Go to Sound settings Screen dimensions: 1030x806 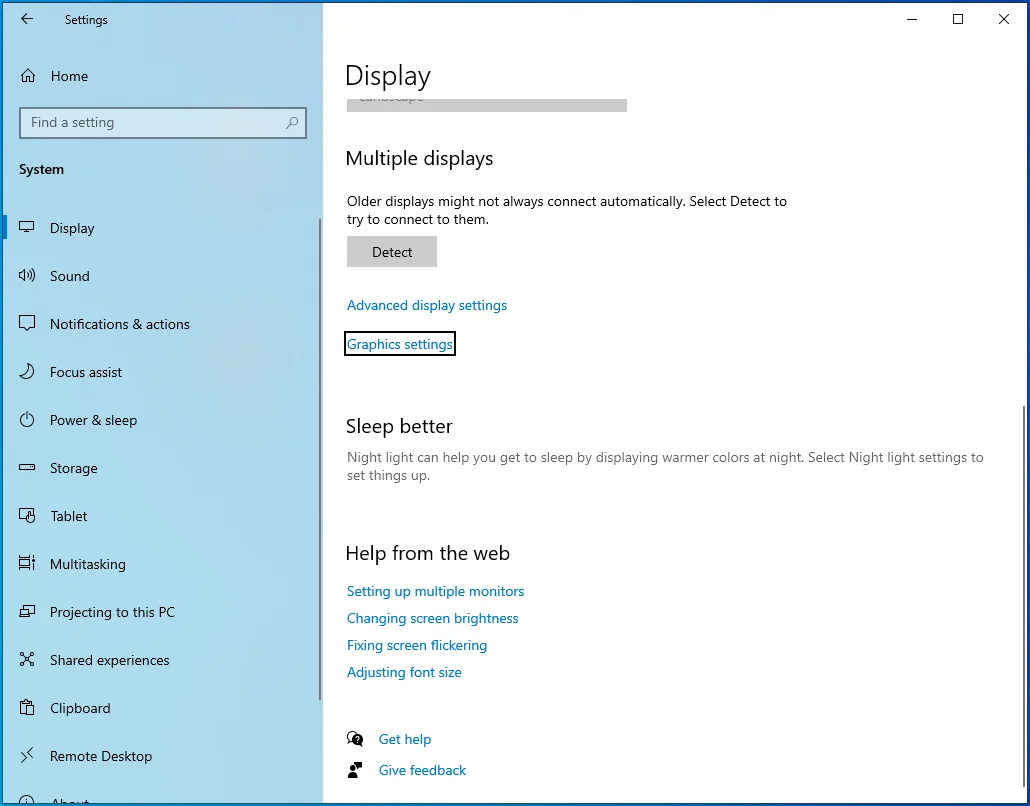pos(161,276)
